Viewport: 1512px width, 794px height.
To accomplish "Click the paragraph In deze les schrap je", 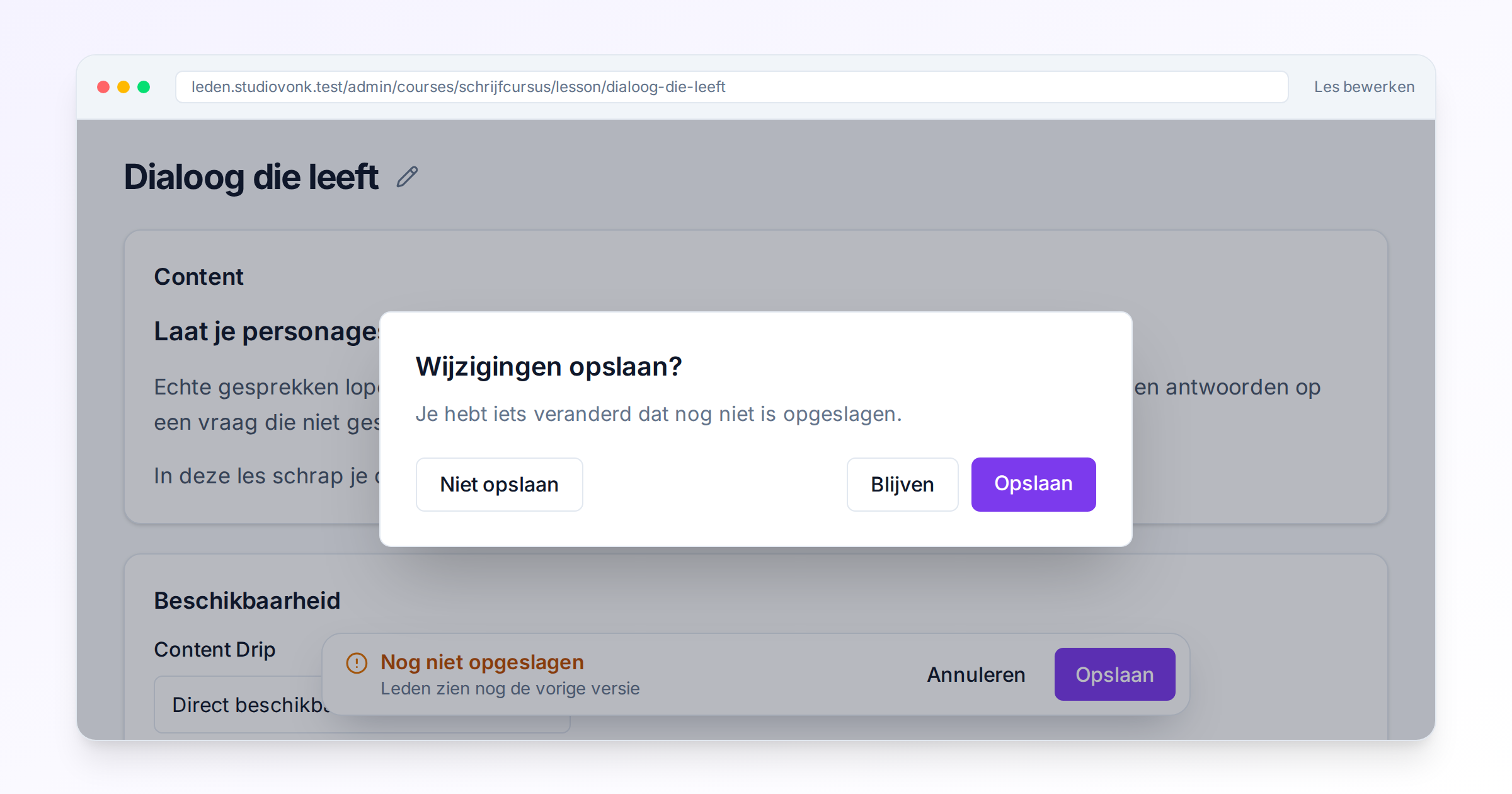I will (267, 476).
